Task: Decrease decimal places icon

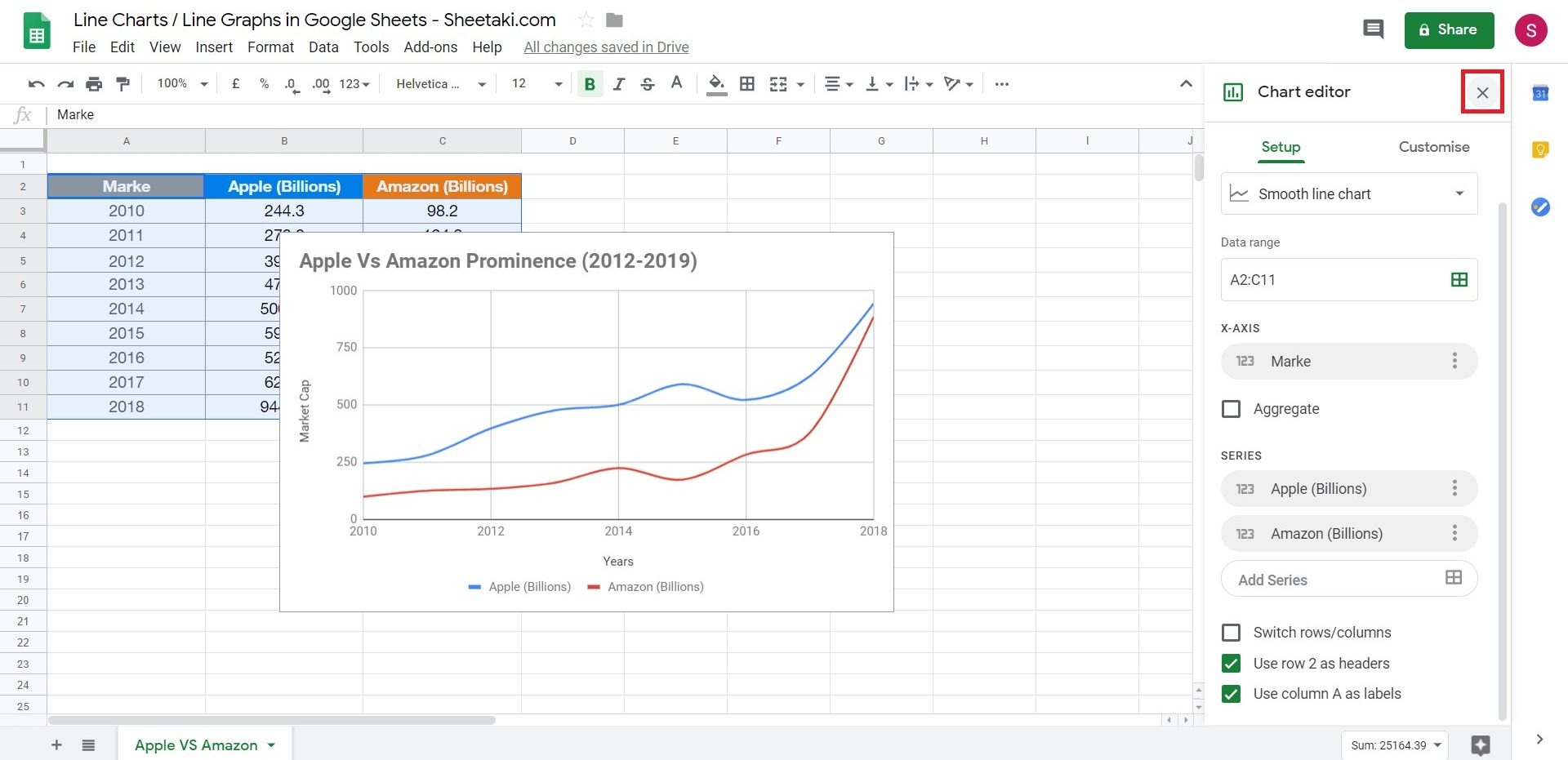Action: (x=292, y=85)
